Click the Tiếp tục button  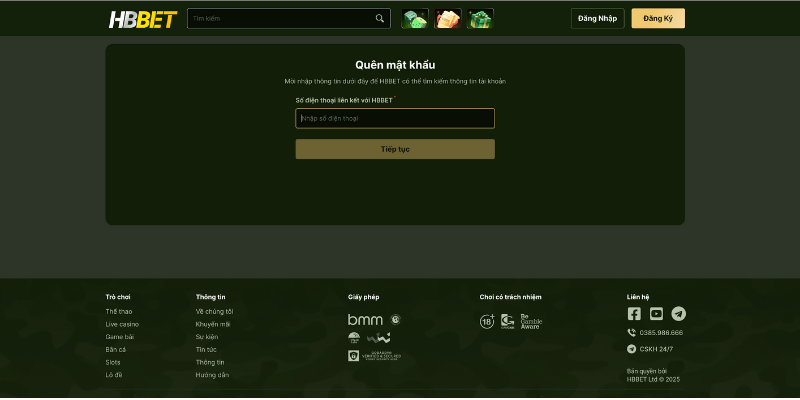point(394,149)
